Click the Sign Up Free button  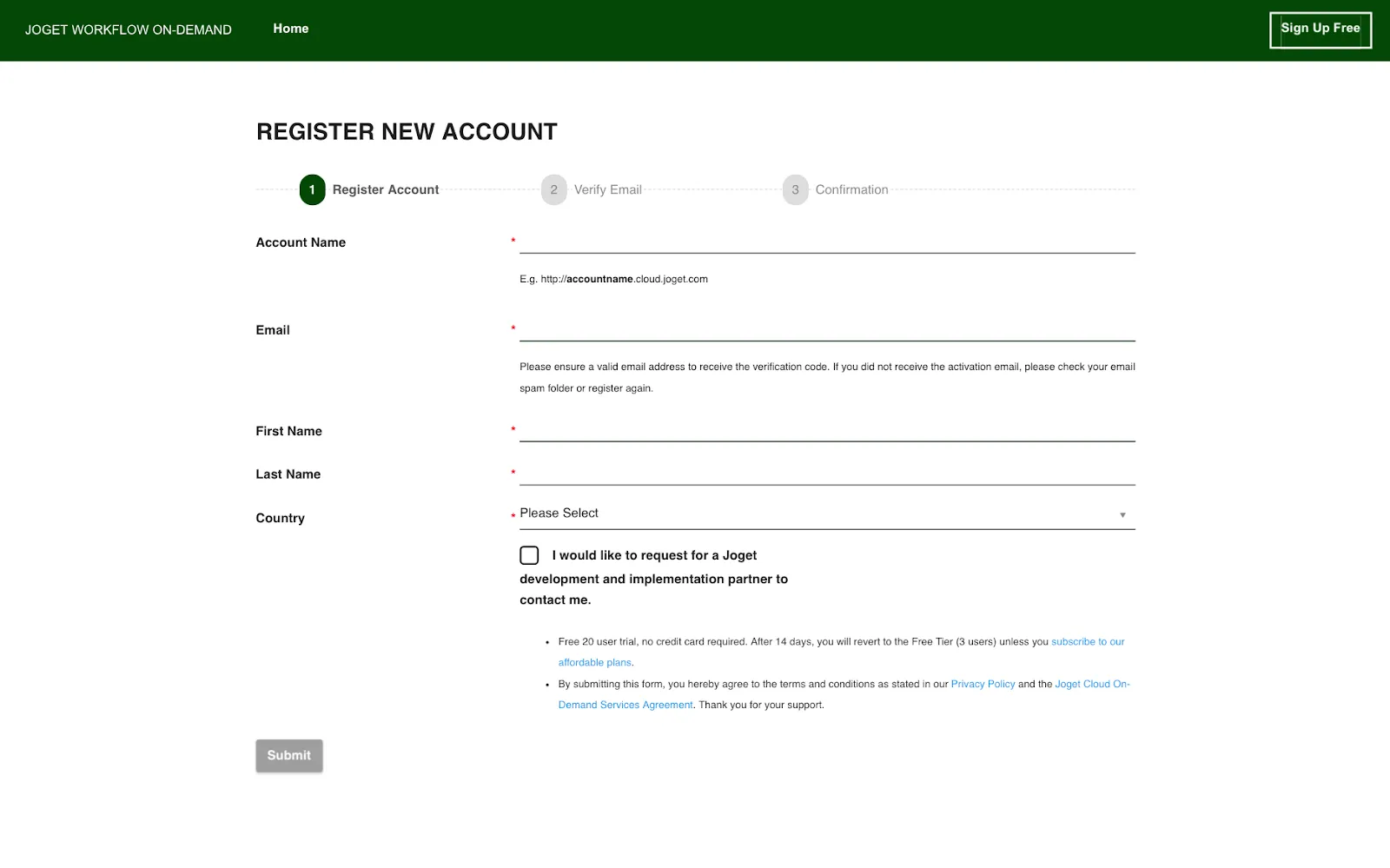(x=1320, y=30)
